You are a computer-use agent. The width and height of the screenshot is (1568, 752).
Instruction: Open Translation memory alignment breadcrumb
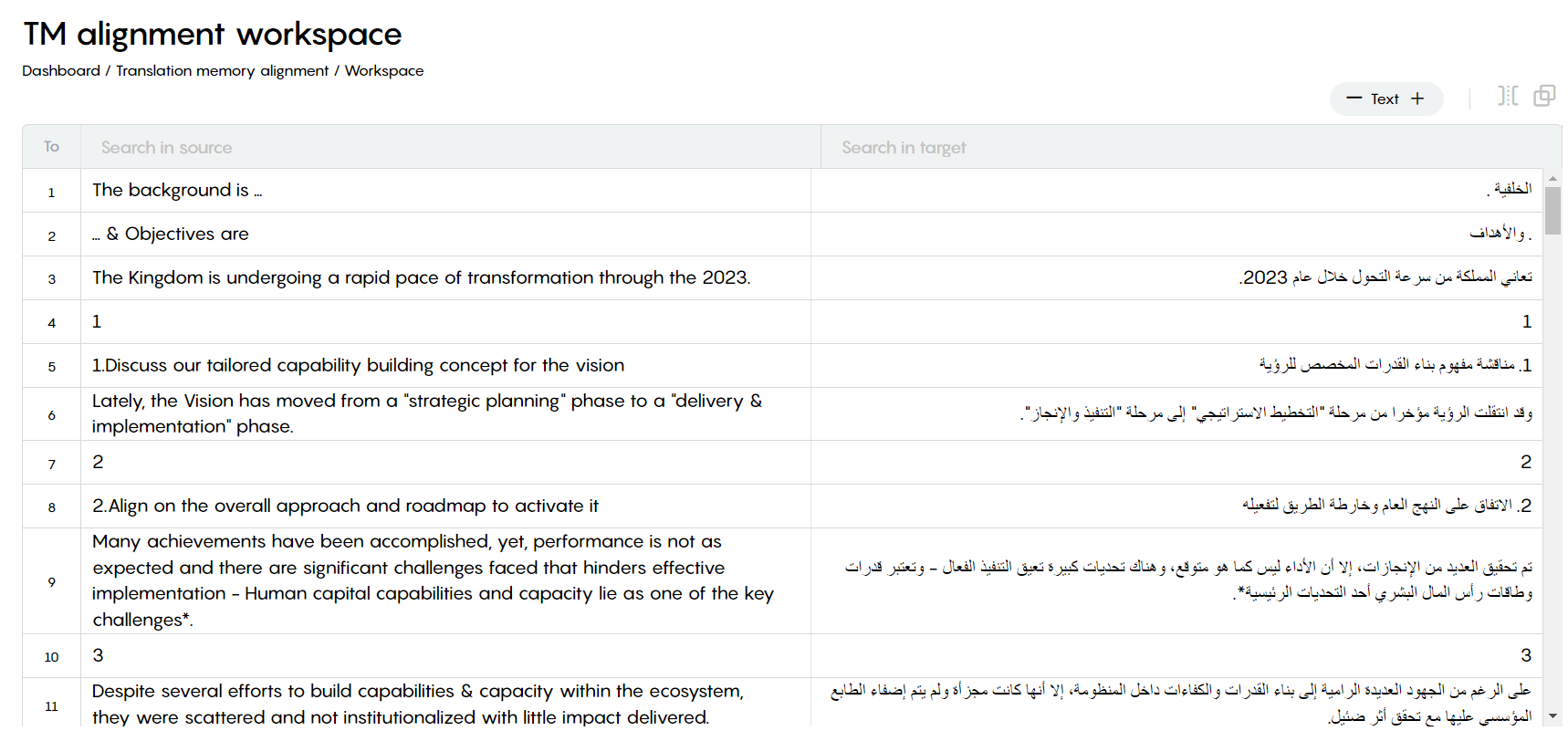[222, 70]
